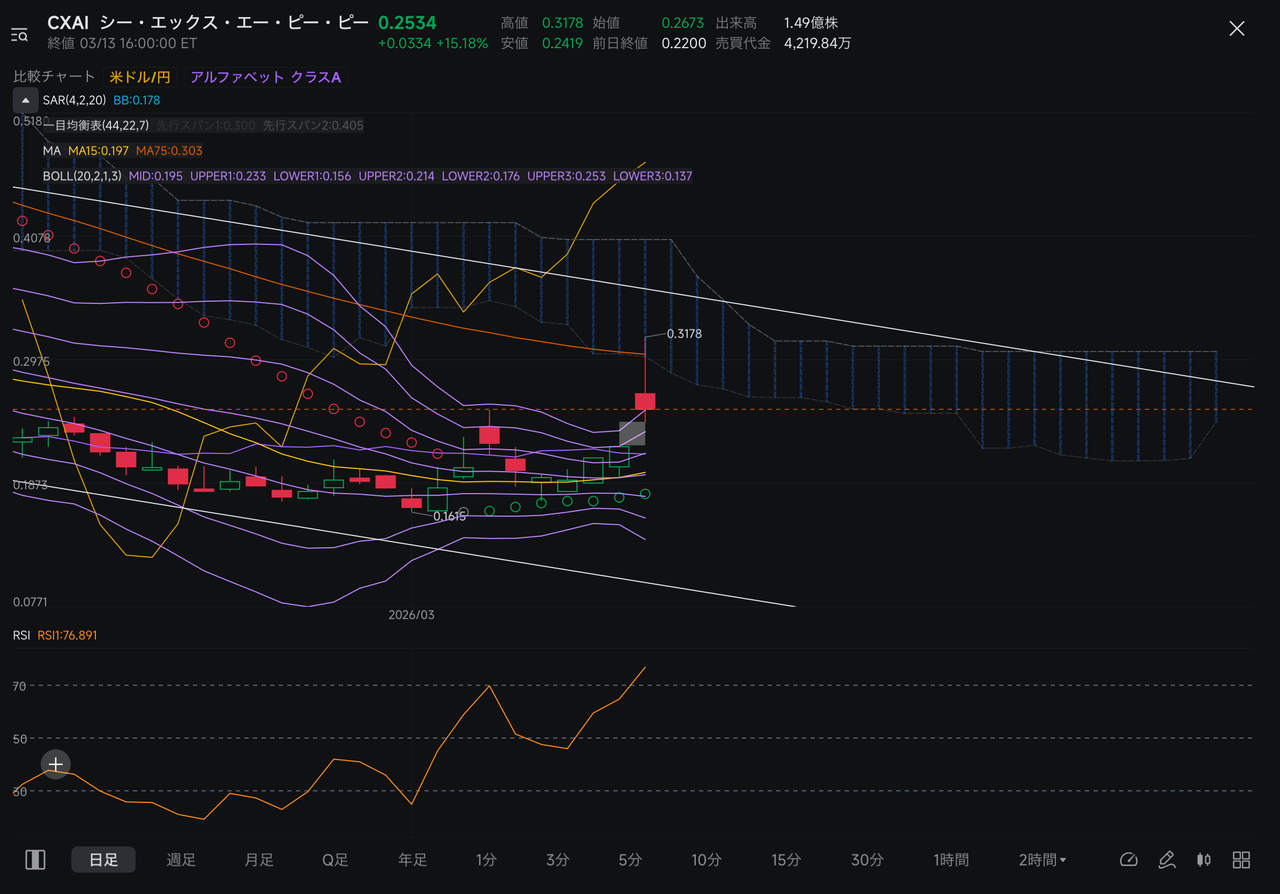
Task: Close the chart with the X icon
Action: (x=1236, y=29)
